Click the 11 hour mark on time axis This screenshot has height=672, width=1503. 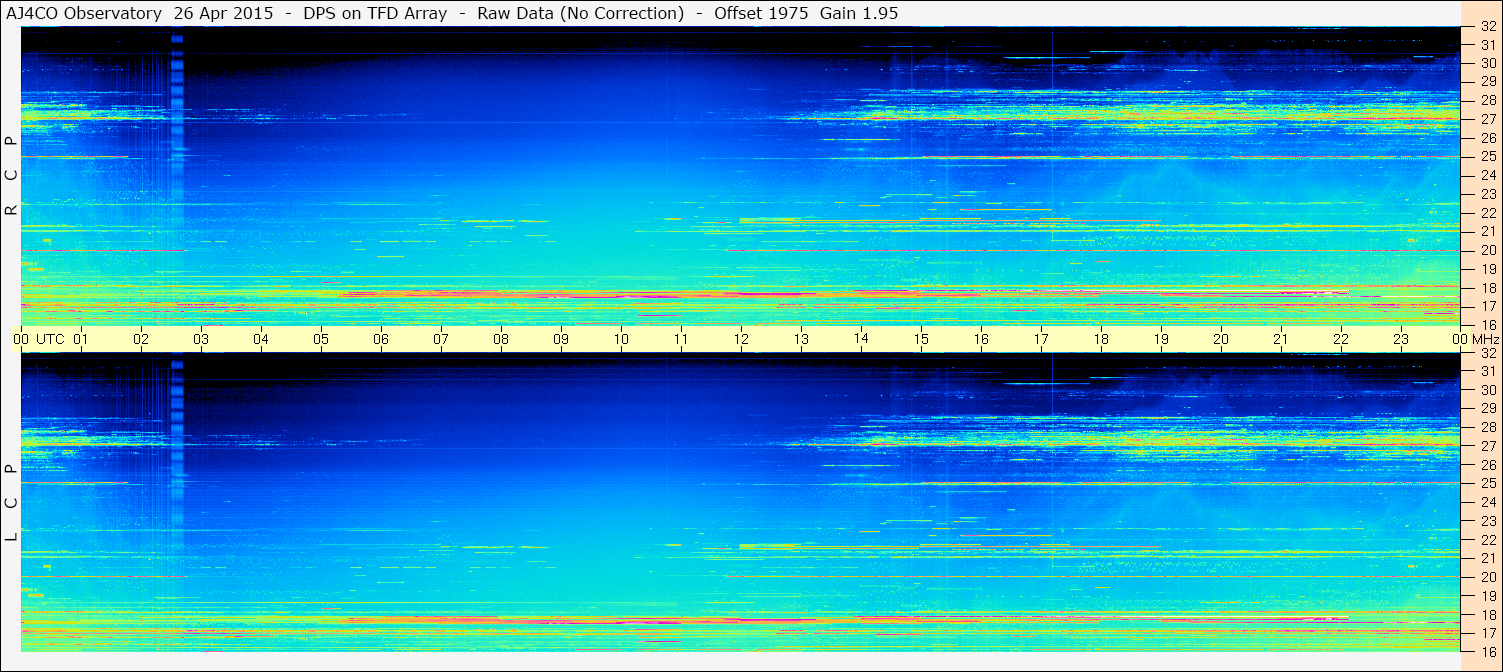point(681,339)
